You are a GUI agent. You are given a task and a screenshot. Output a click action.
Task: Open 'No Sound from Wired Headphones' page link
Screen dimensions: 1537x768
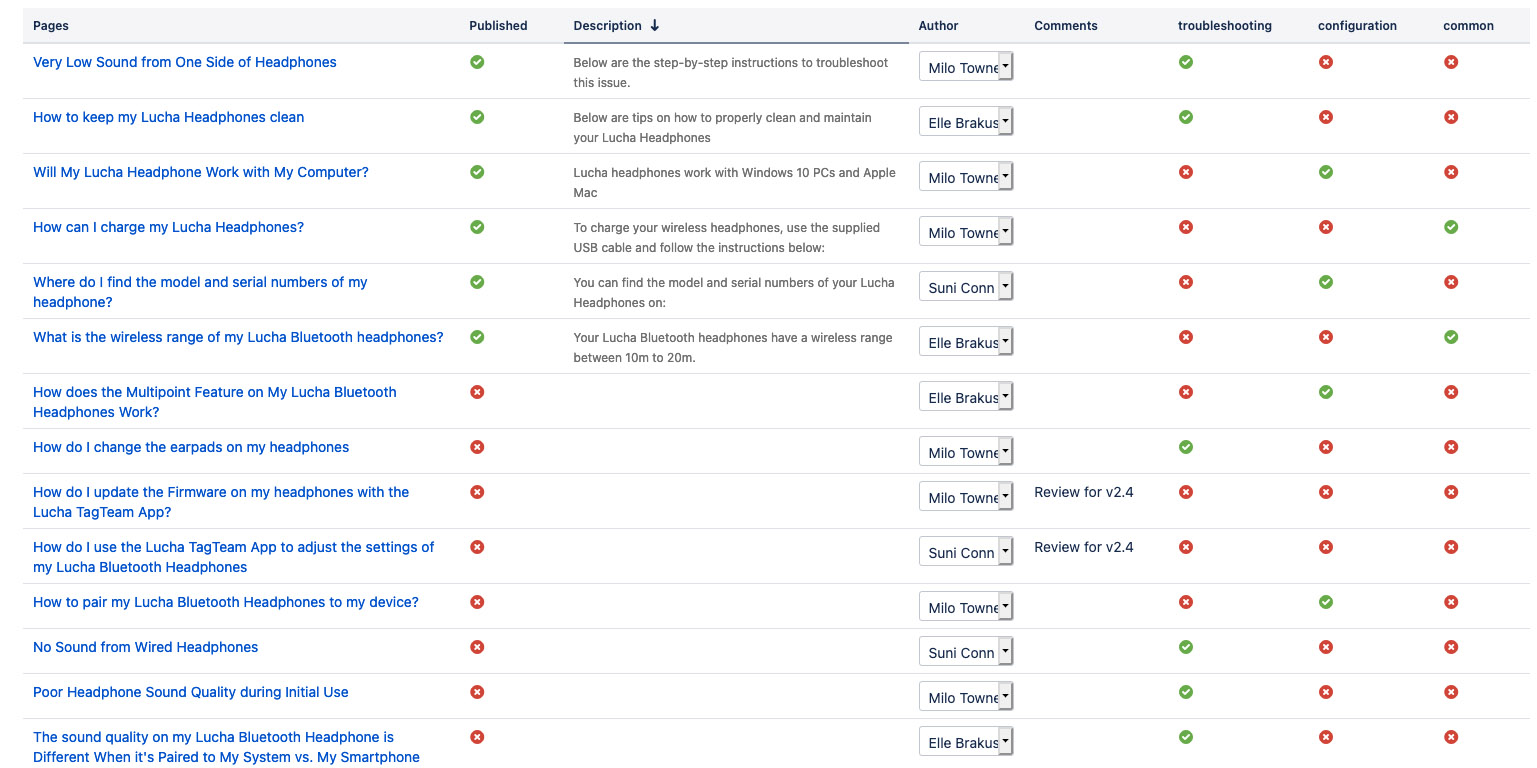coord(146,647)
